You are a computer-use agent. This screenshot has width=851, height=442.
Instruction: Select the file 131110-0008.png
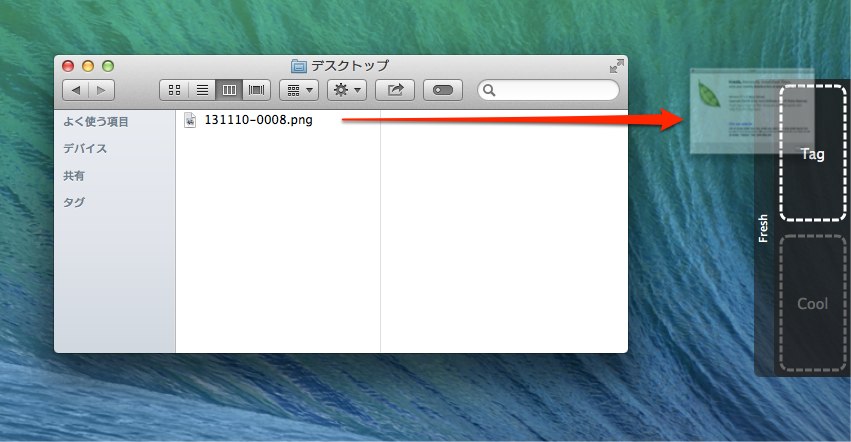pos(258,120)
